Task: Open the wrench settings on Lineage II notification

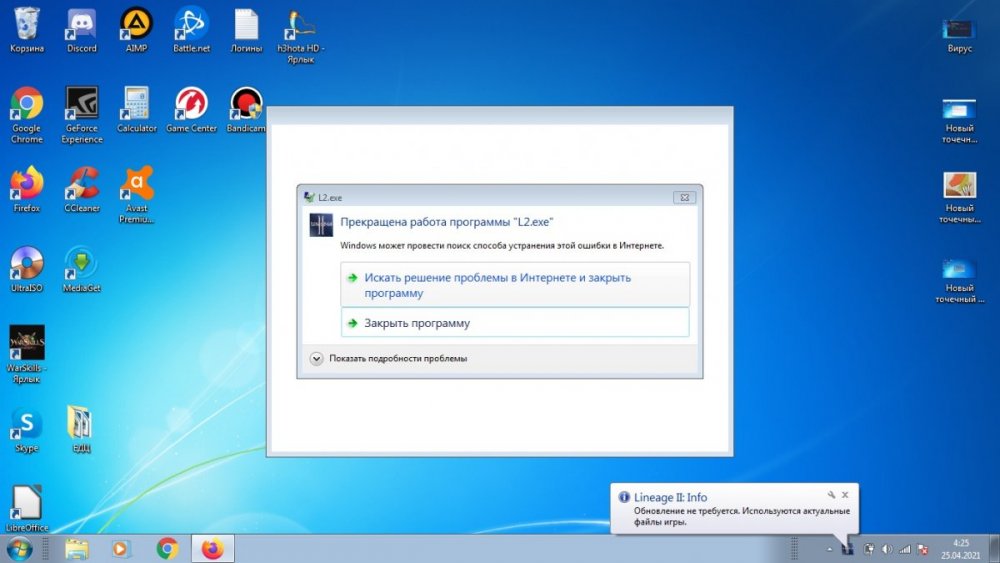Action: point(830,495)
